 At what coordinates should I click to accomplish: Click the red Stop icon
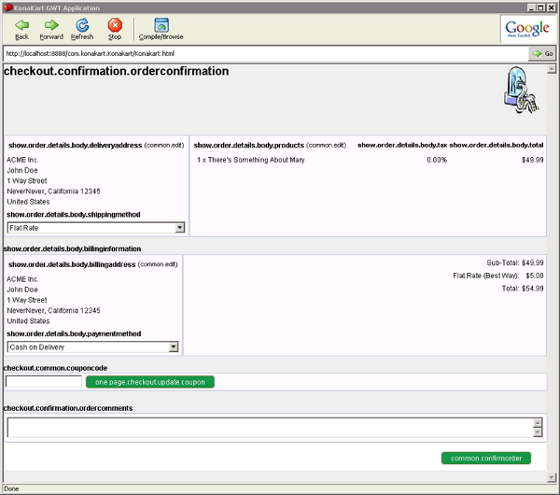(x=115, y=25)
